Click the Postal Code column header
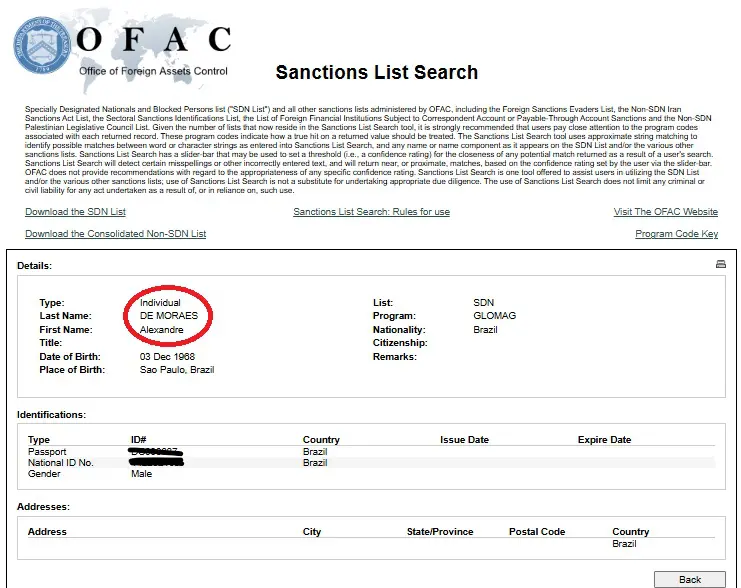This screenshot has height=588, width=741. (537, 532)
